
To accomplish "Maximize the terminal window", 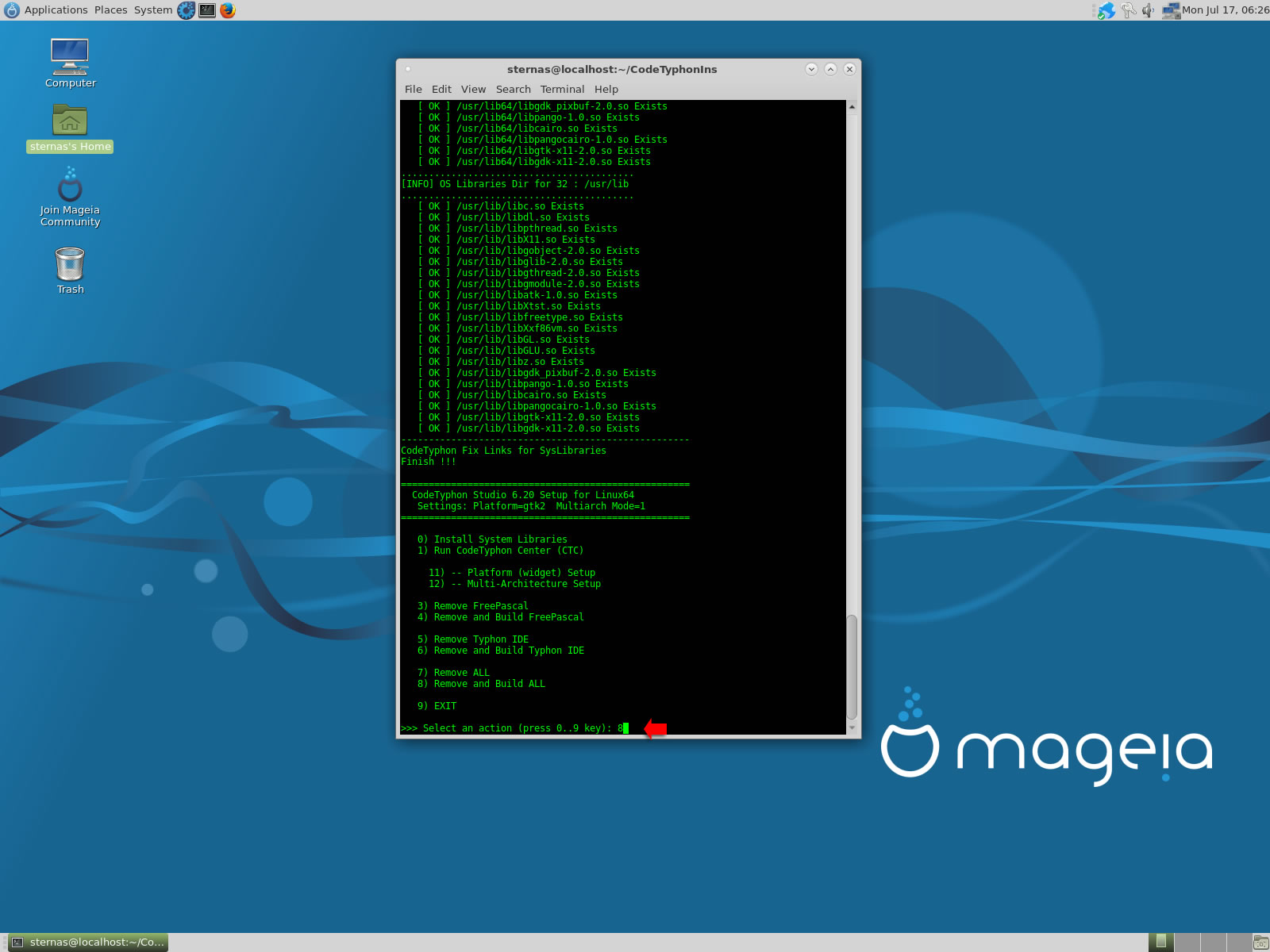I will (x=830, y=69).
